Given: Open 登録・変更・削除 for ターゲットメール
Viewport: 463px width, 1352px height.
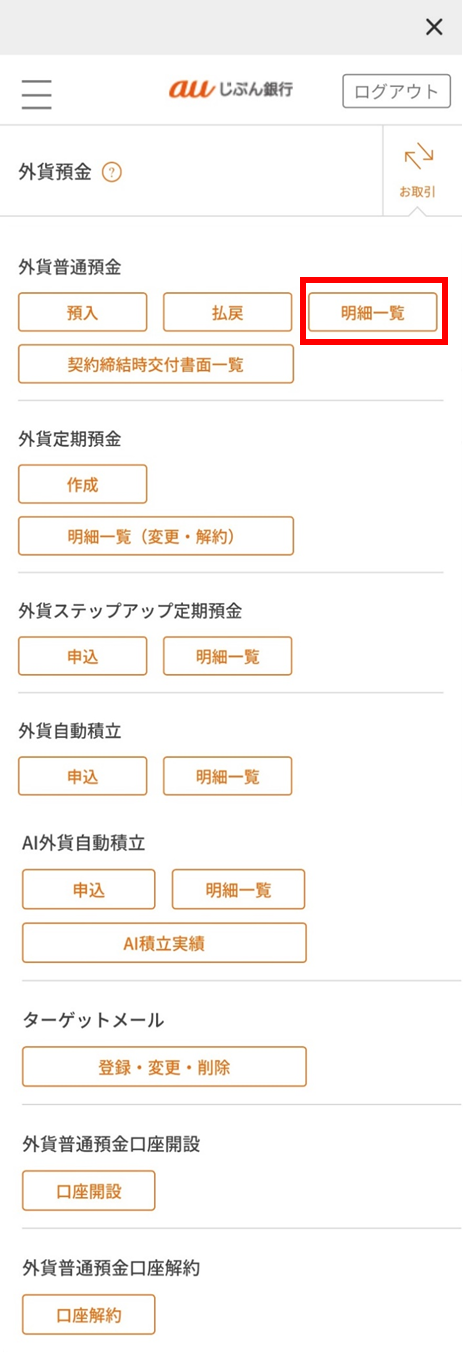Looking at the screenshot, I should [x=164, y=1067].
